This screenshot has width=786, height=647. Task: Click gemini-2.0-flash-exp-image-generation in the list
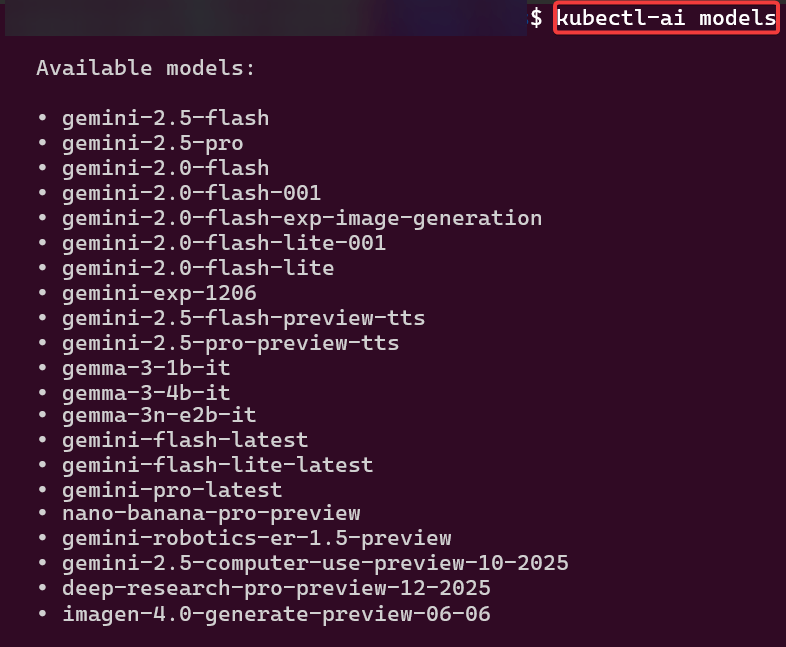301,218
